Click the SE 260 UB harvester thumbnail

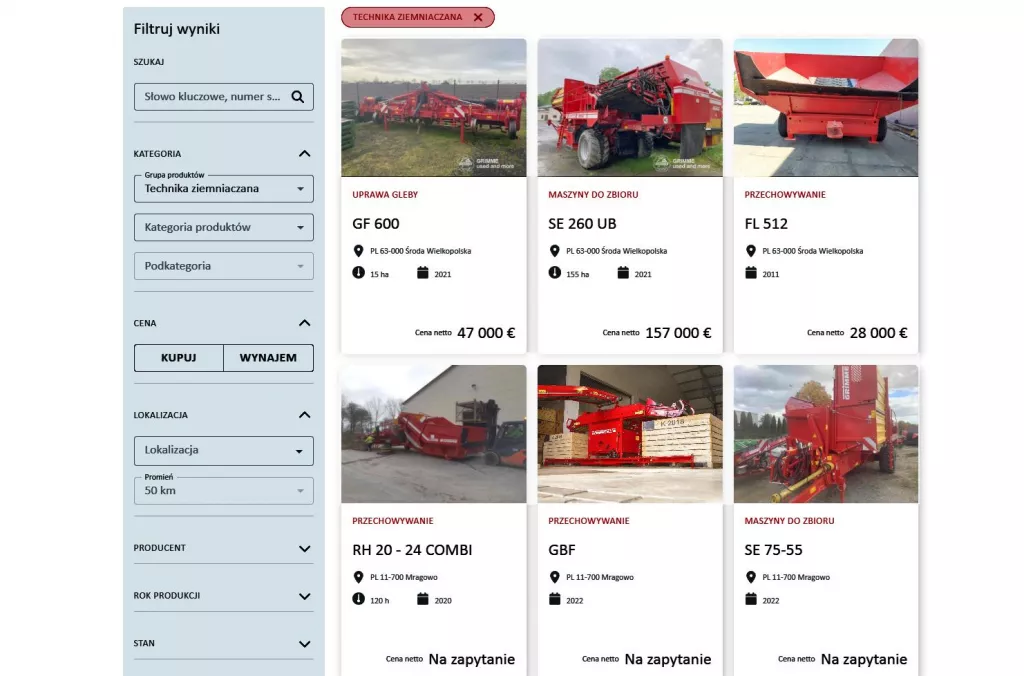pos(630,108)
